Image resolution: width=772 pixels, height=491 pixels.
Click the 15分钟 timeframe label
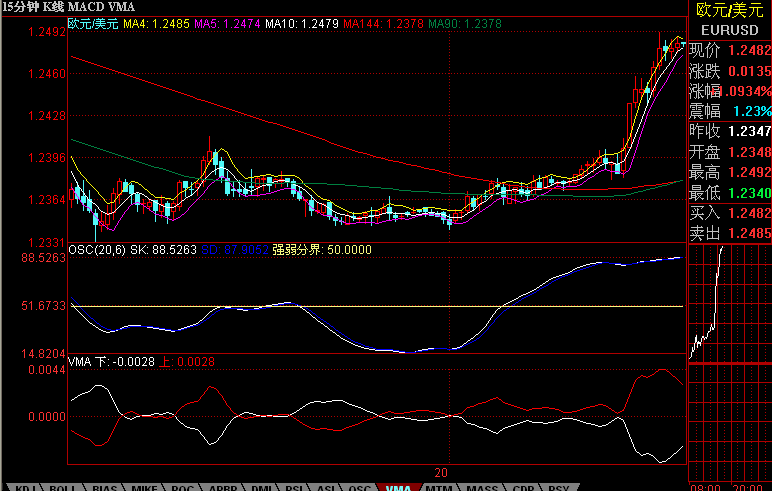(19, 7)
